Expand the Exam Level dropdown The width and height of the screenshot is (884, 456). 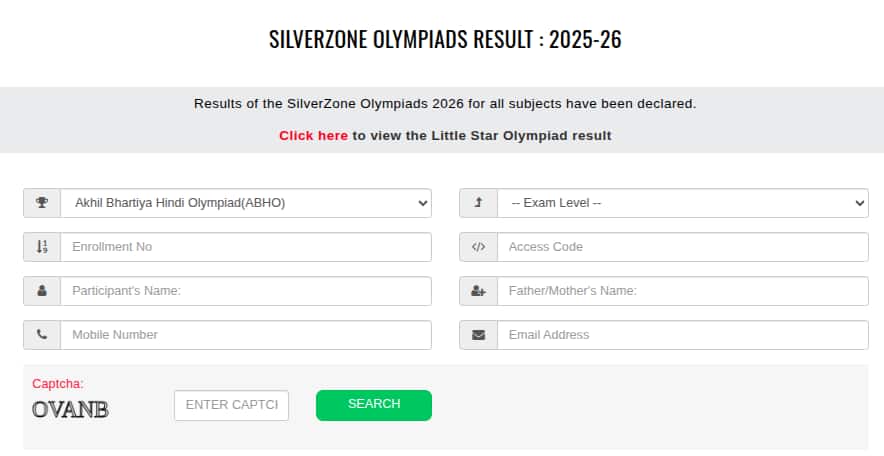682,203
